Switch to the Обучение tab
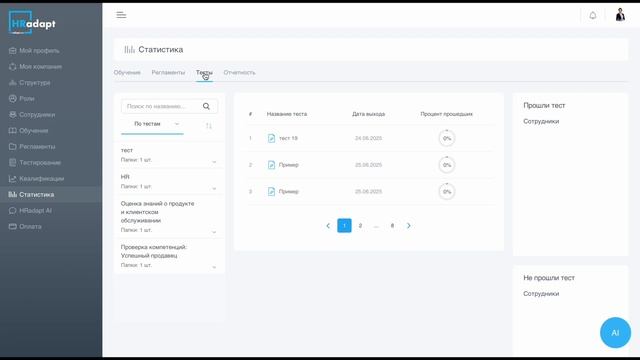 127,72
